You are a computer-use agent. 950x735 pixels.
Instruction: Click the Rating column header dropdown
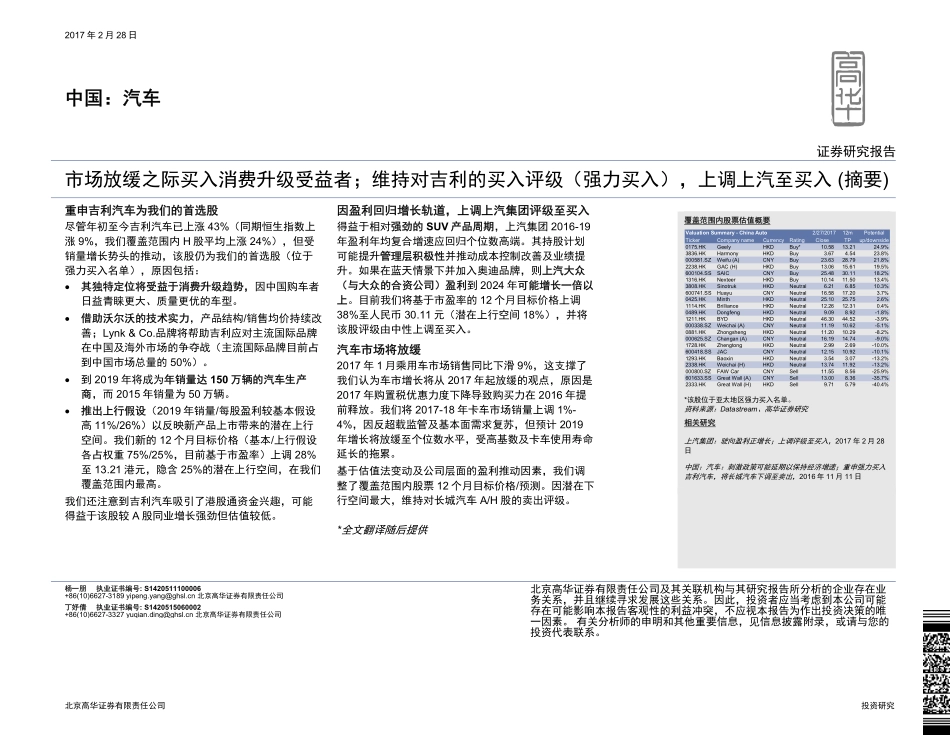point(796,238)
